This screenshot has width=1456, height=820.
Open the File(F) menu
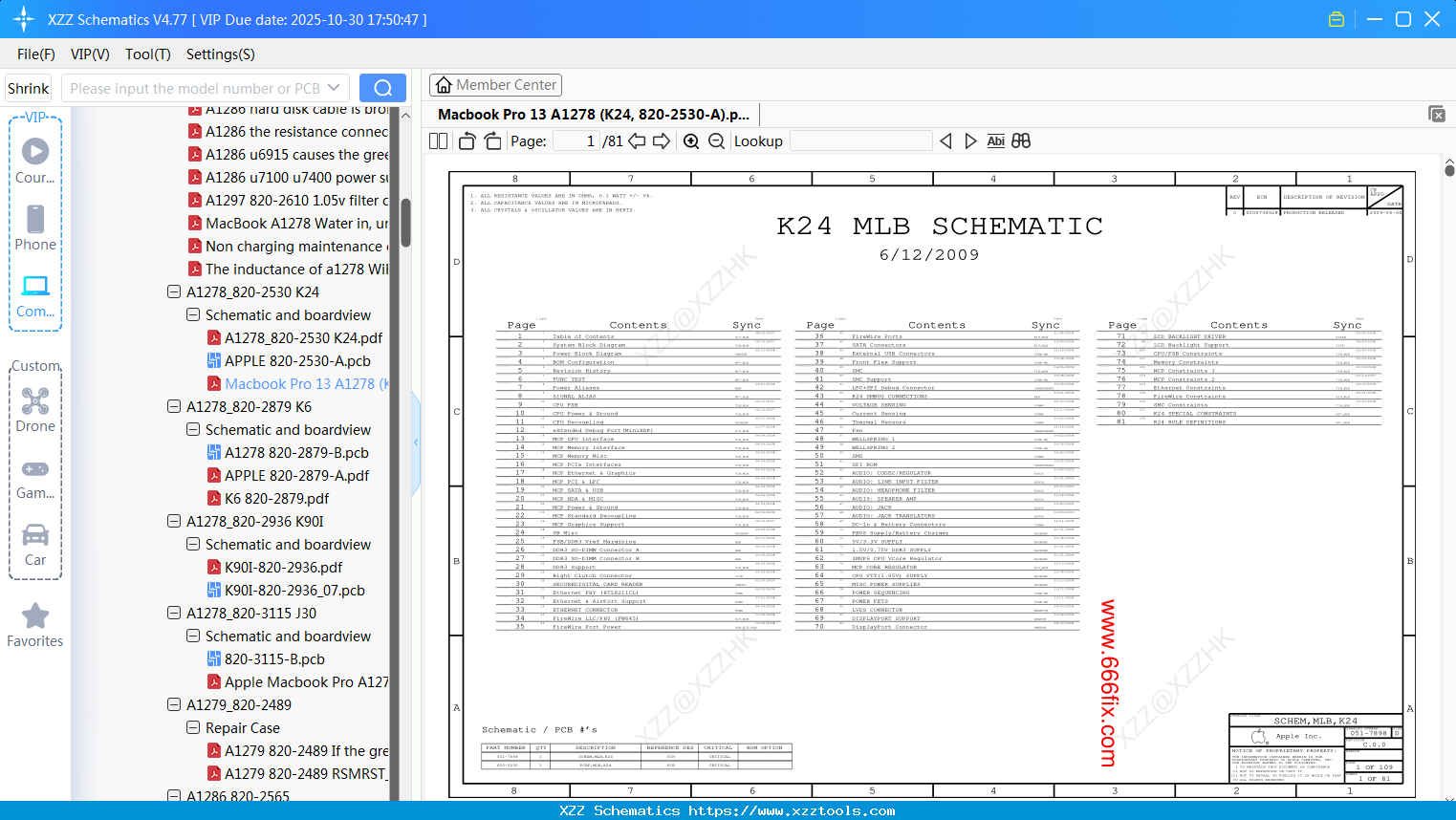coord(36,54)
